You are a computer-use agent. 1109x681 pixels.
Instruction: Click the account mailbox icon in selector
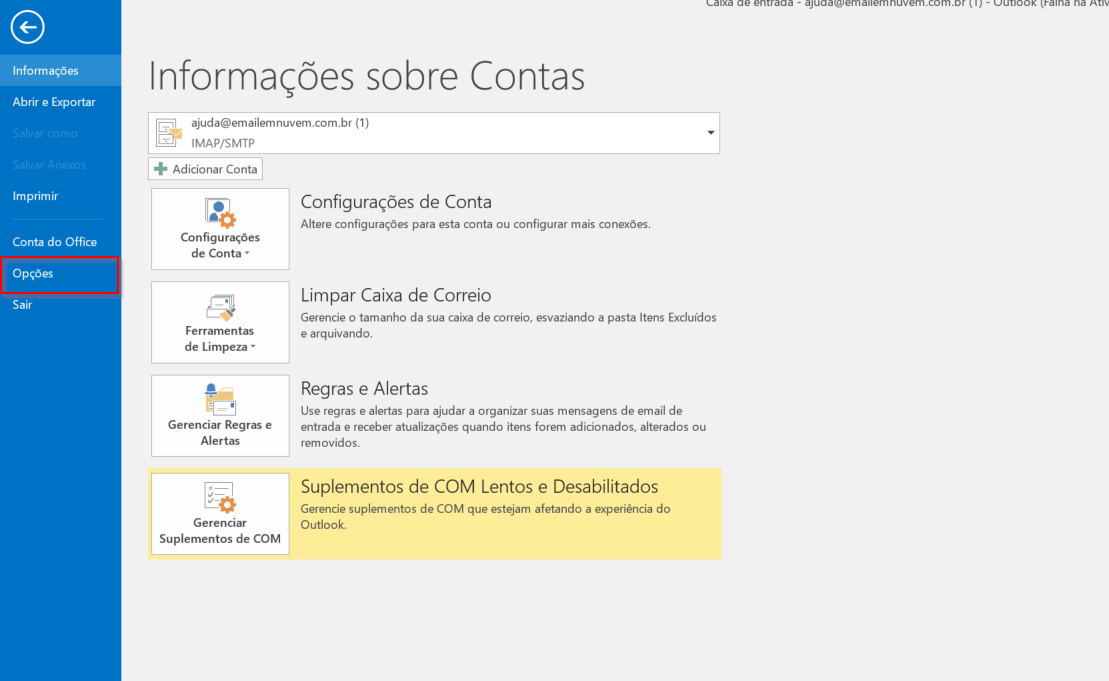click(169, 132)
